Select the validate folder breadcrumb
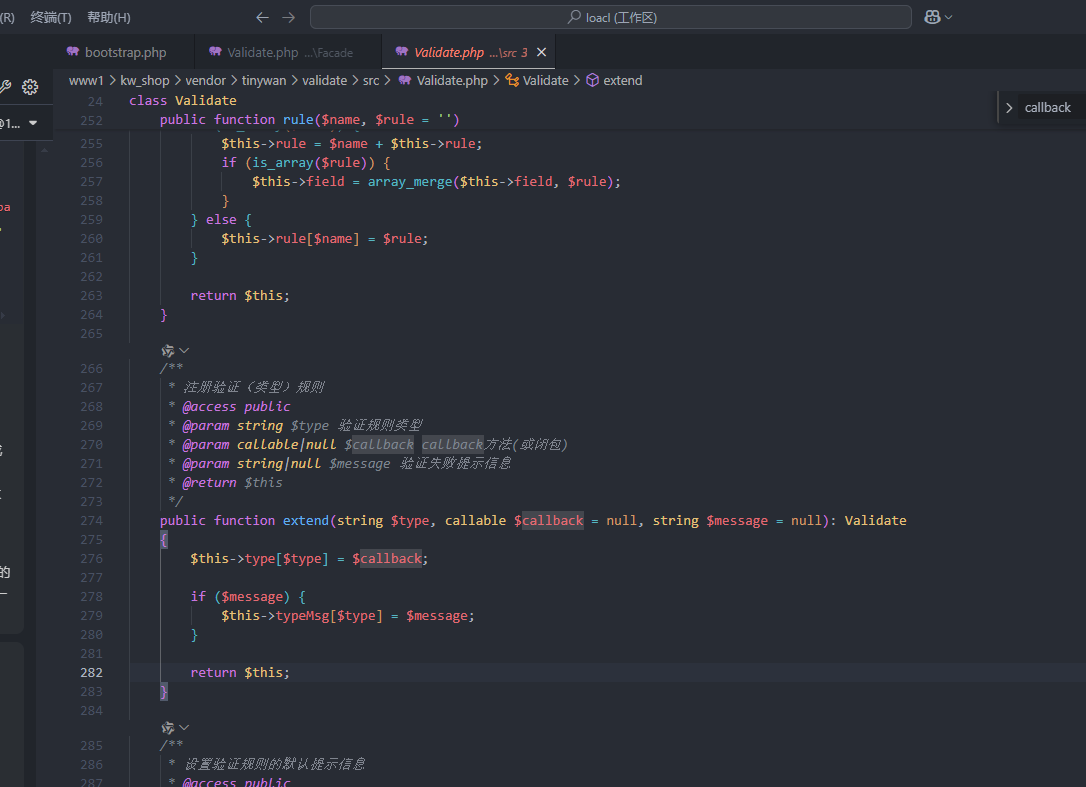This screenshot has height=787, width=1086. tap(324, 80)
